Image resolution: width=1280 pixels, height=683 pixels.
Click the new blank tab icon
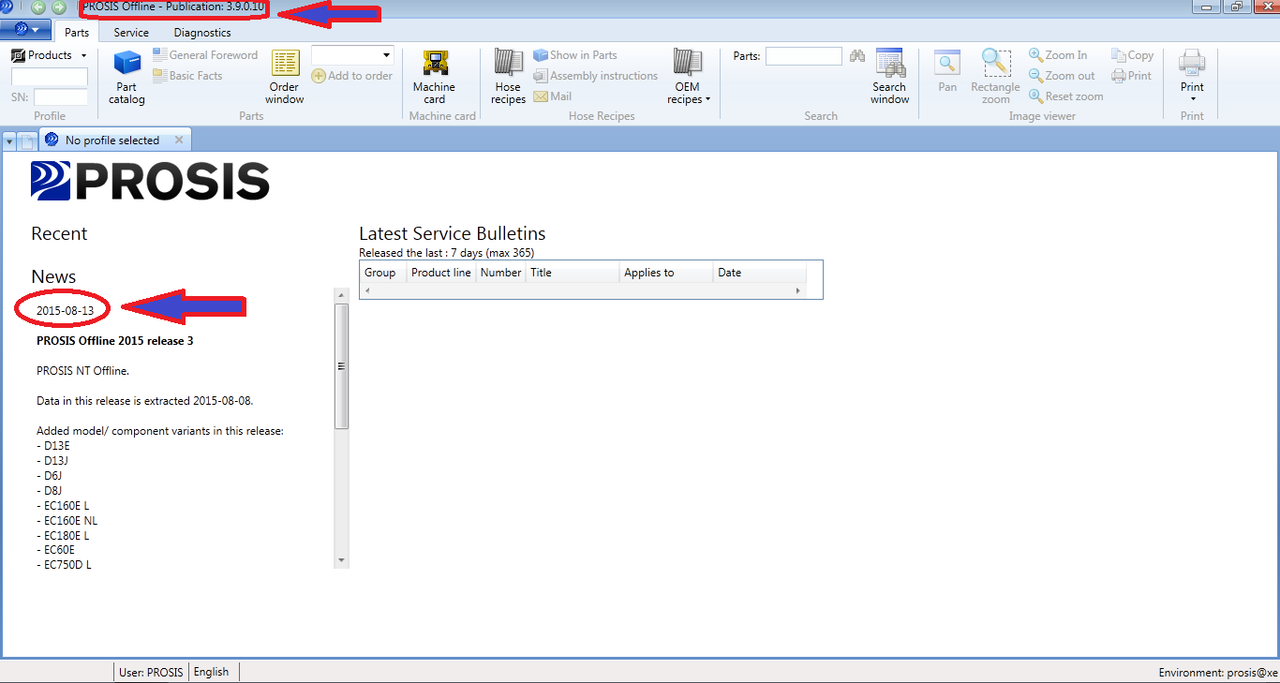[27, 141]
